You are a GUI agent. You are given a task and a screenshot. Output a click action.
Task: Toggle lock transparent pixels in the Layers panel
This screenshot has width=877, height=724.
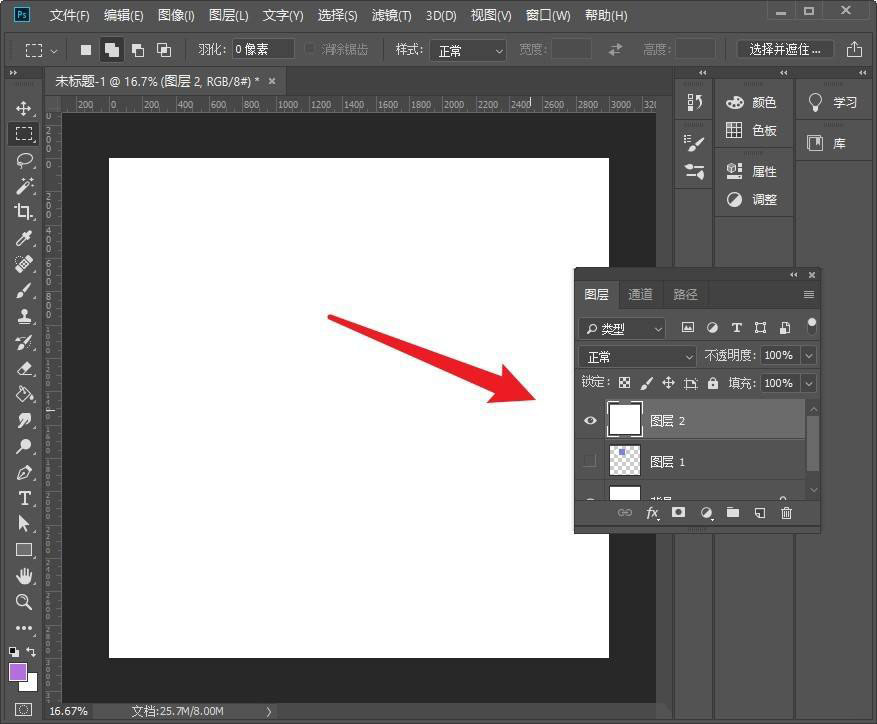tap(624, 383)
